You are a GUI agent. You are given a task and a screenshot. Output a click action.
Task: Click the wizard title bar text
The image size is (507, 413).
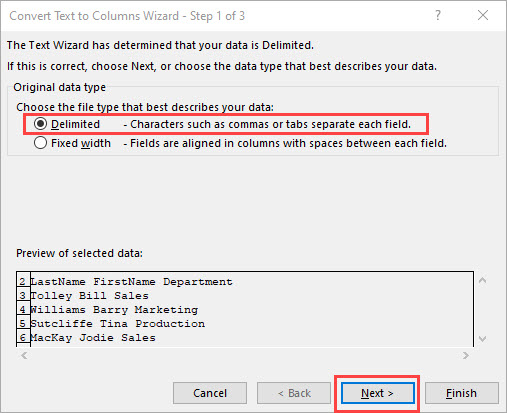127,16
